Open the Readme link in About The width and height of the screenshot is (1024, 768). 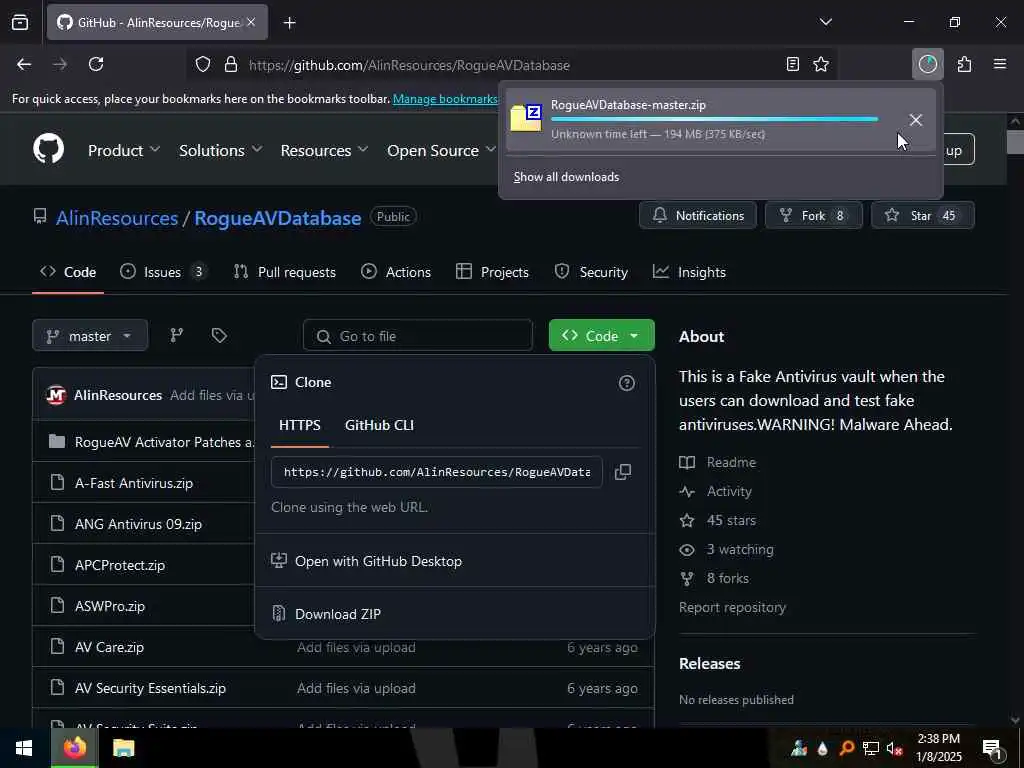pos(718,462)
